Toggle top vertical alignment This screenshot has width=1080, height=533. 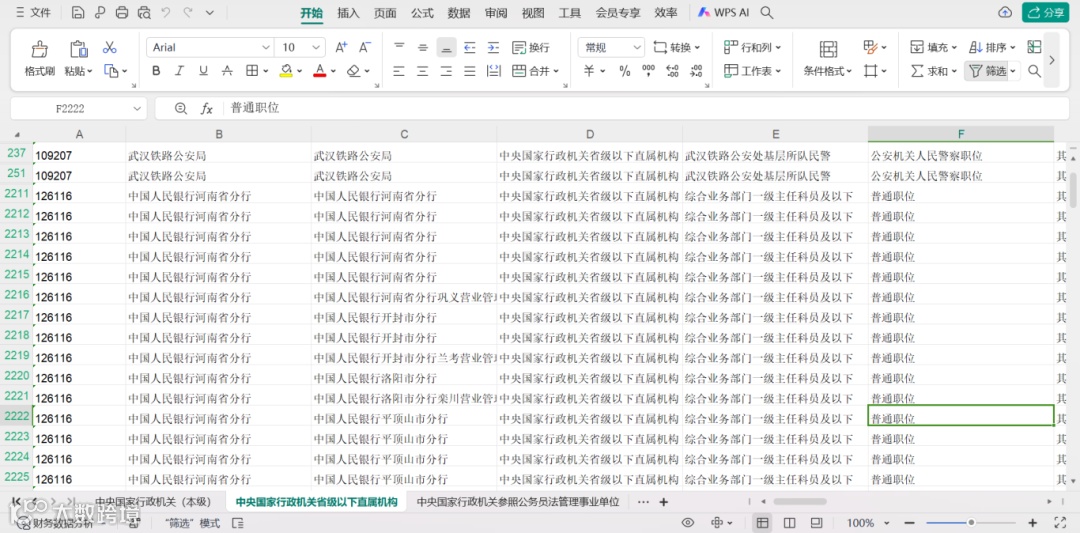pyautogui.click(x=399, y=48)
